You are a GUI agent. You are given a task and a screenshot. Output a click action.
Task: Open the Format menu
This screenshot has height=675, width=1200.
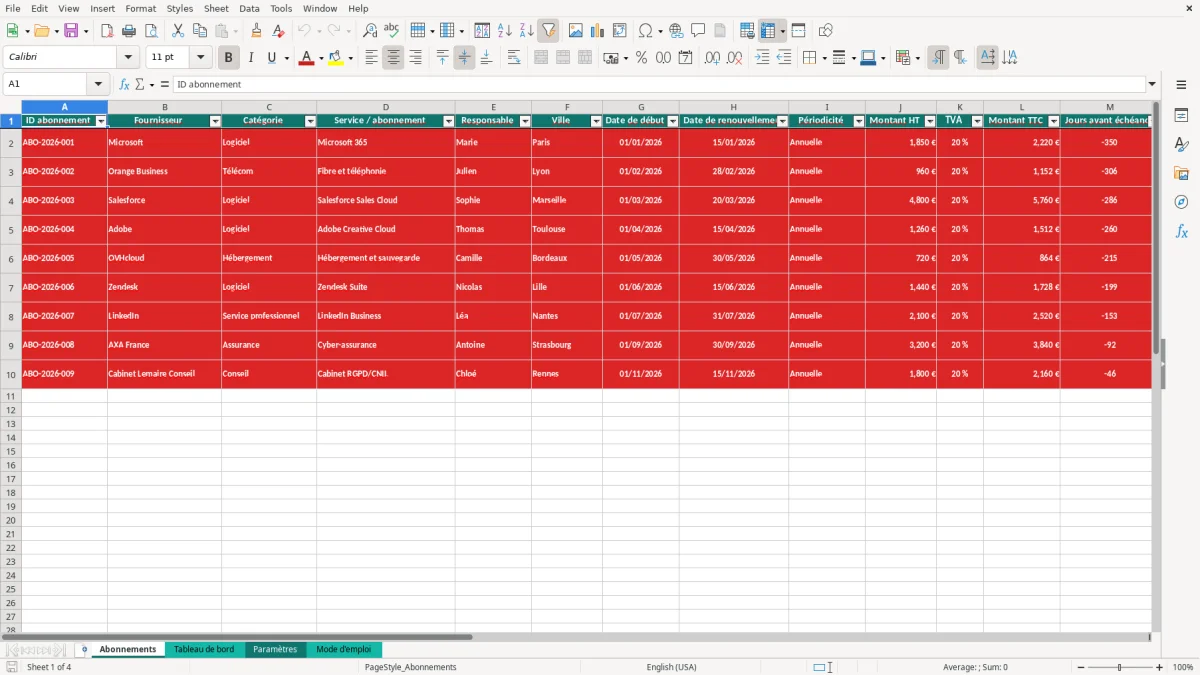pos(140,8)
